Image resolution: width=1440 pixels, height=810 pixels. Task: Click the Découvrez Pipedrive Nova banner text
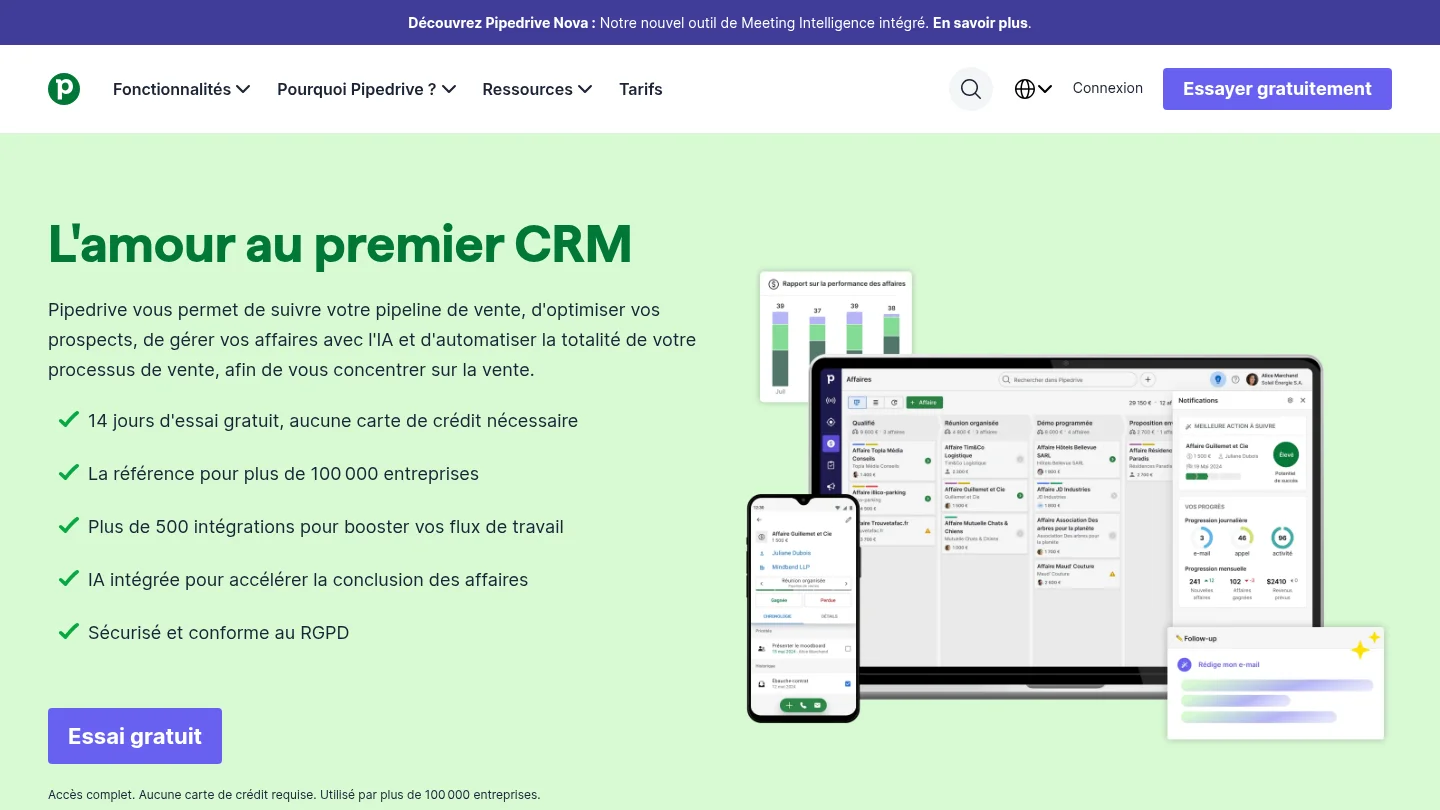coord(502,22)
